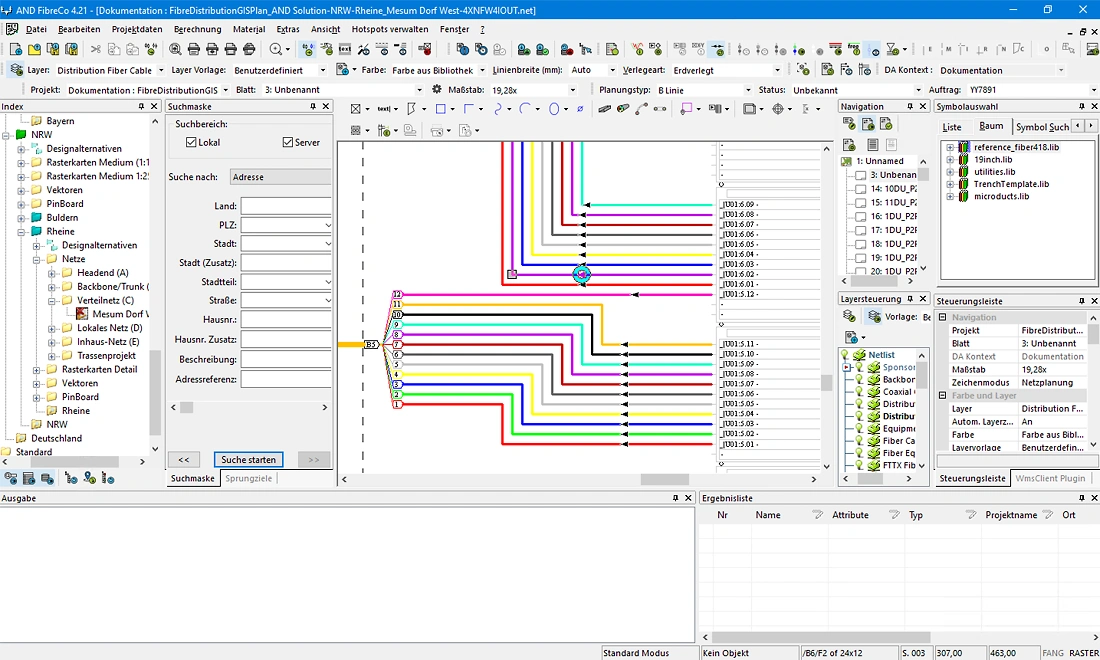
Task: Click the first icon in Index panel bottom toolbar
Action: pyautogui.click(x=11, y=478)
